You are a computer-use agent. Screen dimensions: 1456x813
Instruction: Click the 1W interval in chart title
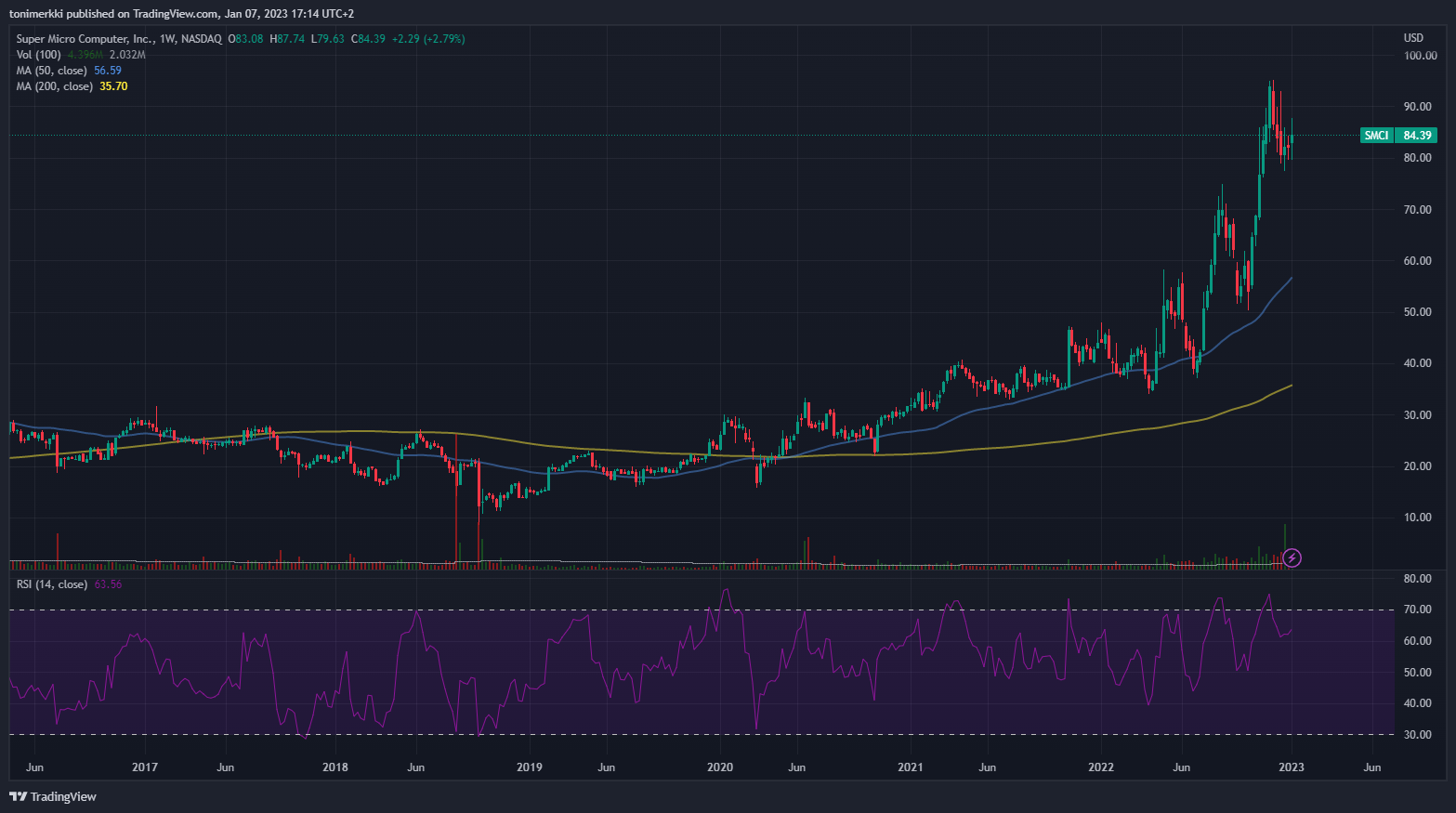(x=167, y=39)
